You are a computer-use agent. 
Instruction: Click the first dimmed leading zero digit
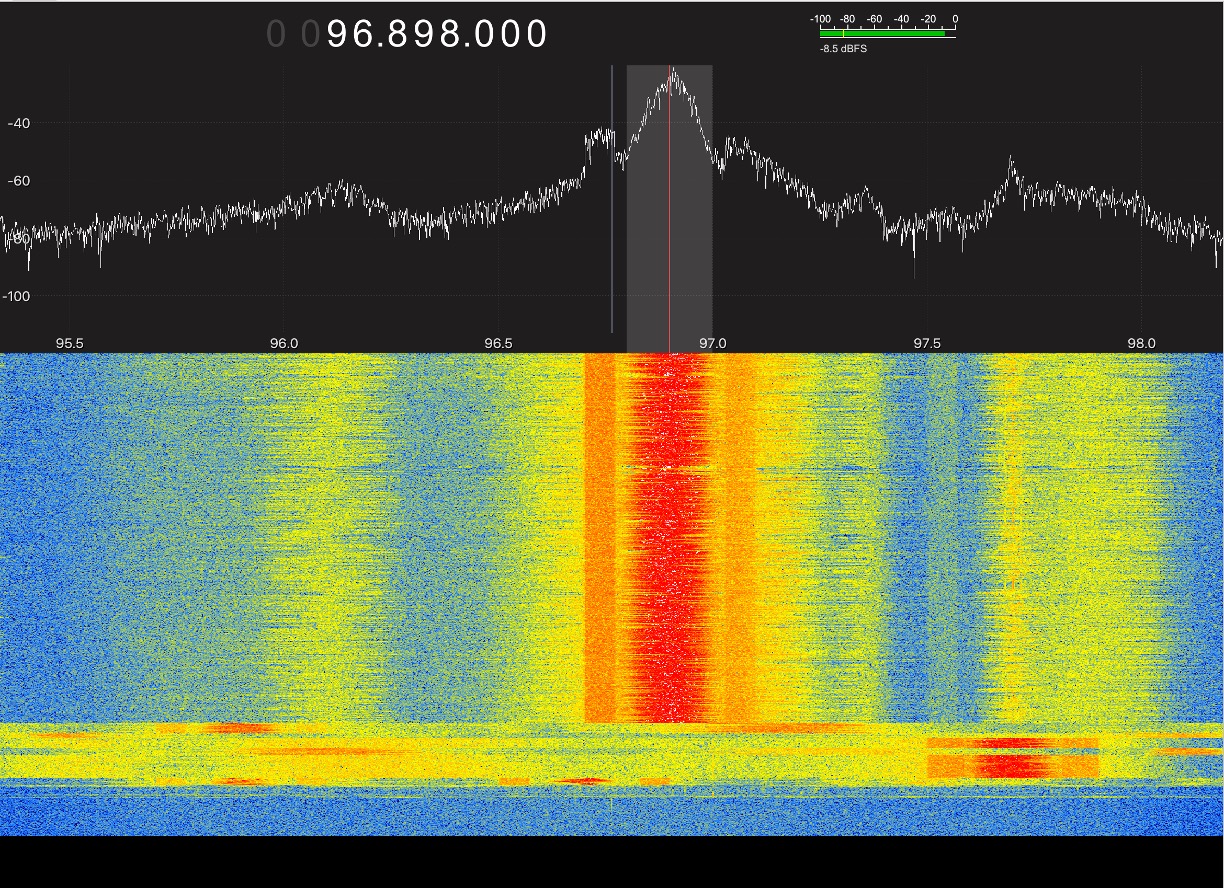pos(276,35)
